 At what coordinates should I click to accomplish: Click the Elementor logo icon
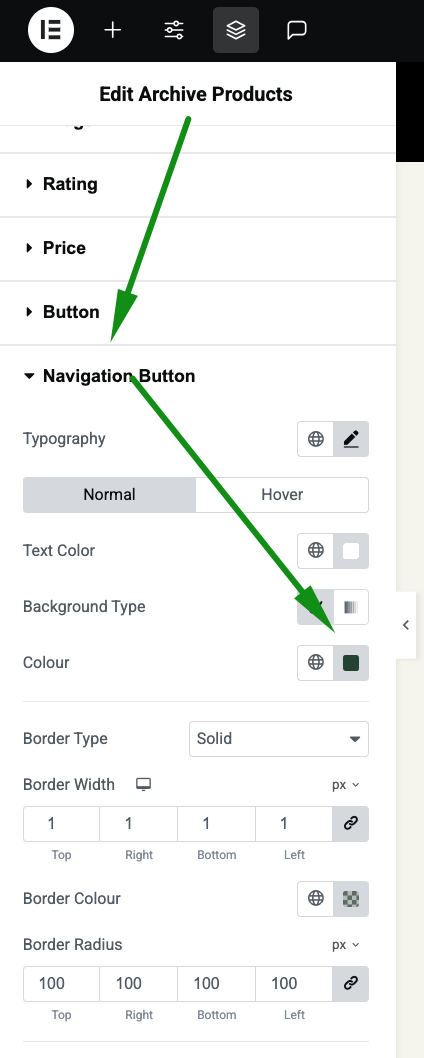tap(51, 30)
